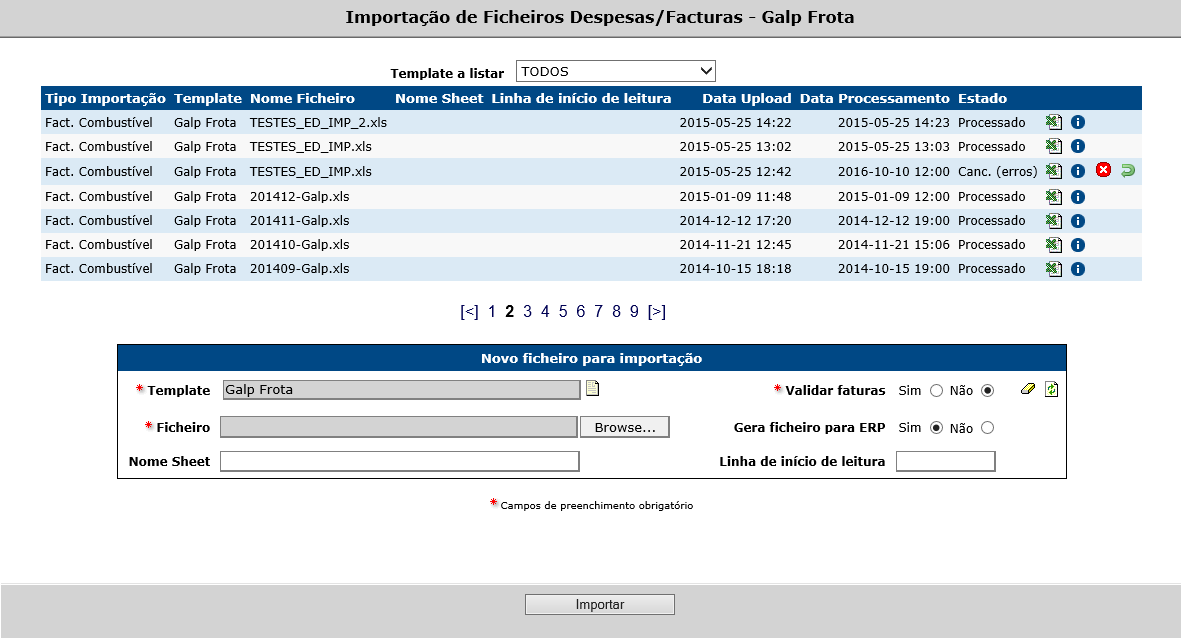Go to page 9

(x=634, y=312)
